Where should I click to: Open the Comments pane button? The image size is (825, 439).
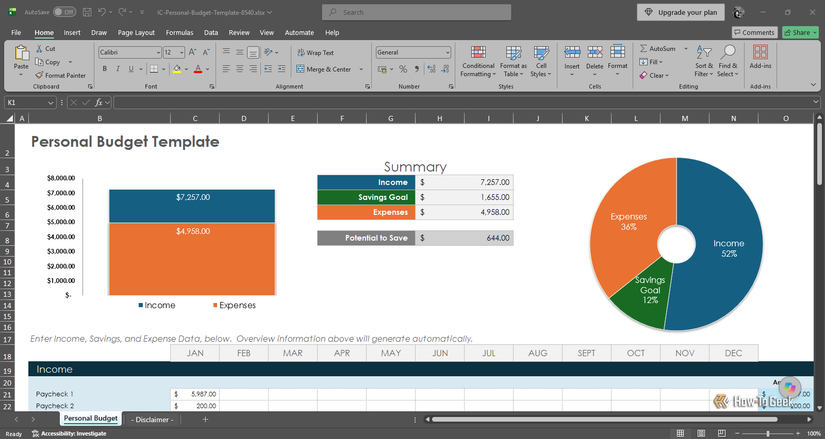point(755,32)
